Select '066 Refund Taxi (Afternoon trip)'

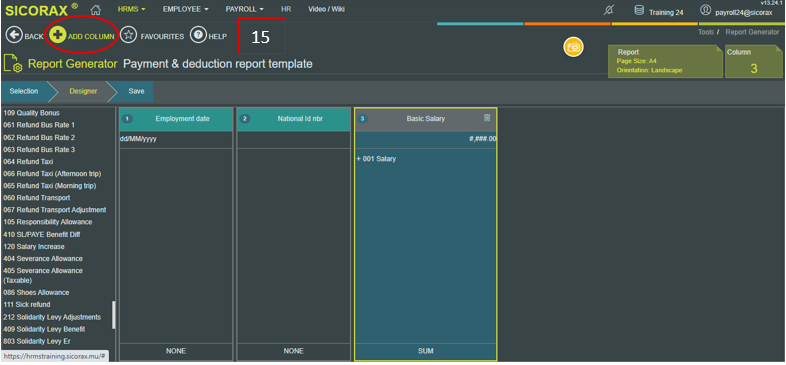(x=52, y=173)
